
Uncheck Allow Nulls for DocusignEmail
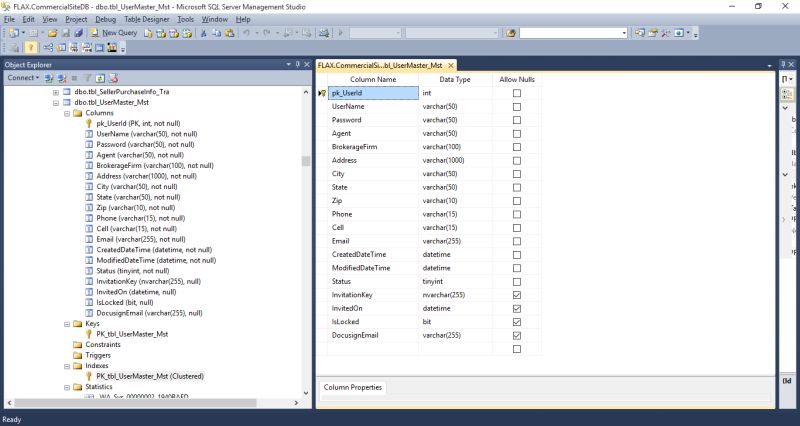click(x=517, y=336)
